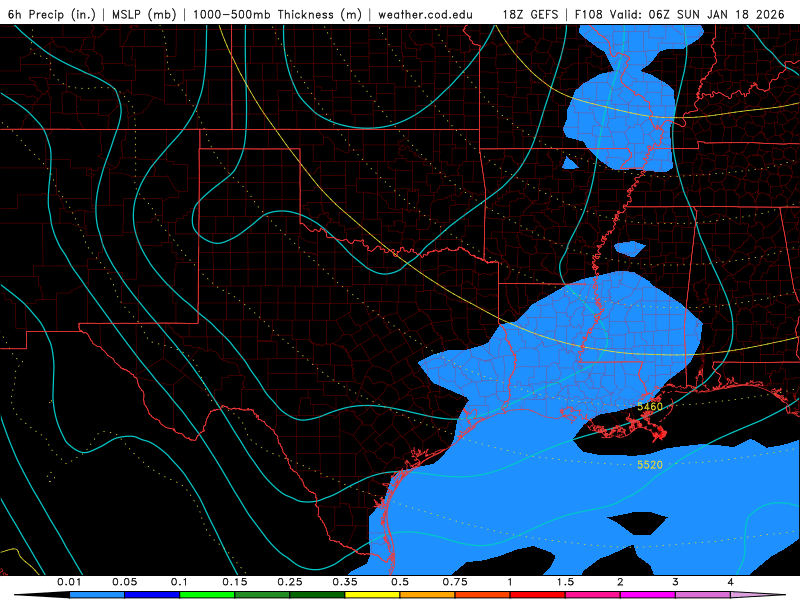
Task: Click the '6h Precip (in.)' title text
Action: click(52, 14)
